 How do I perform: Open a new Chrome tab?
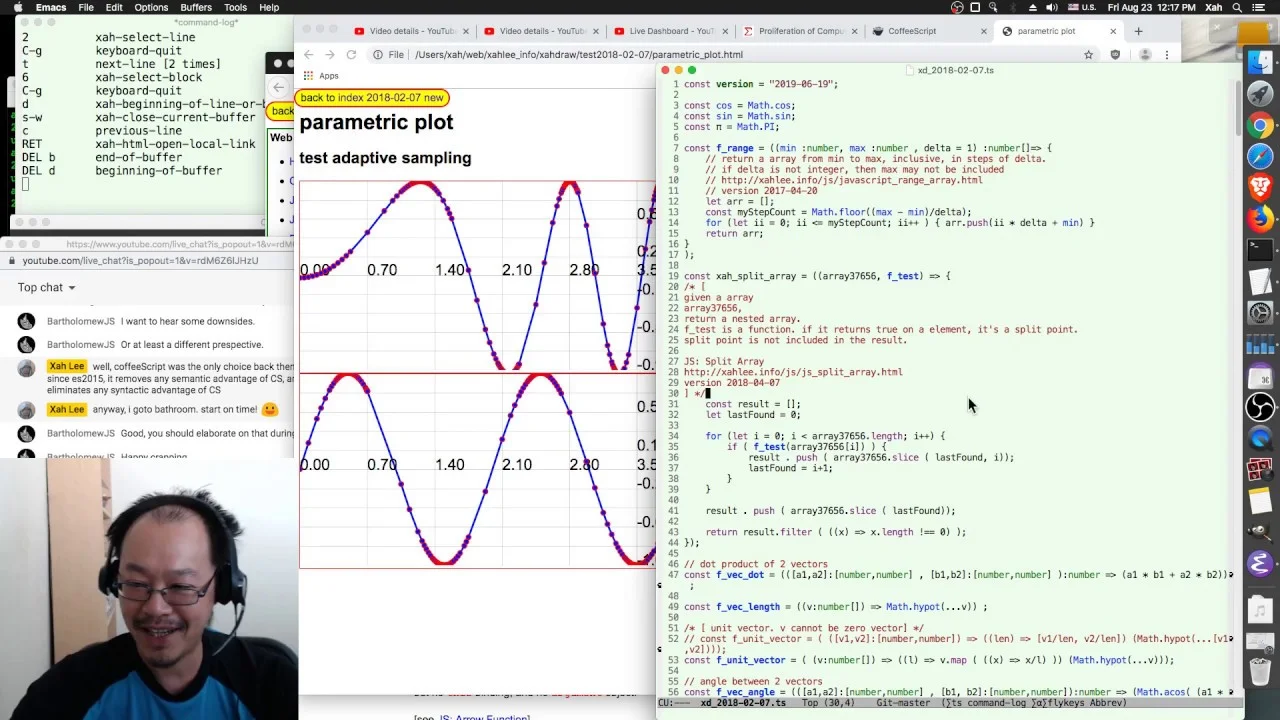click(1138, 31)
